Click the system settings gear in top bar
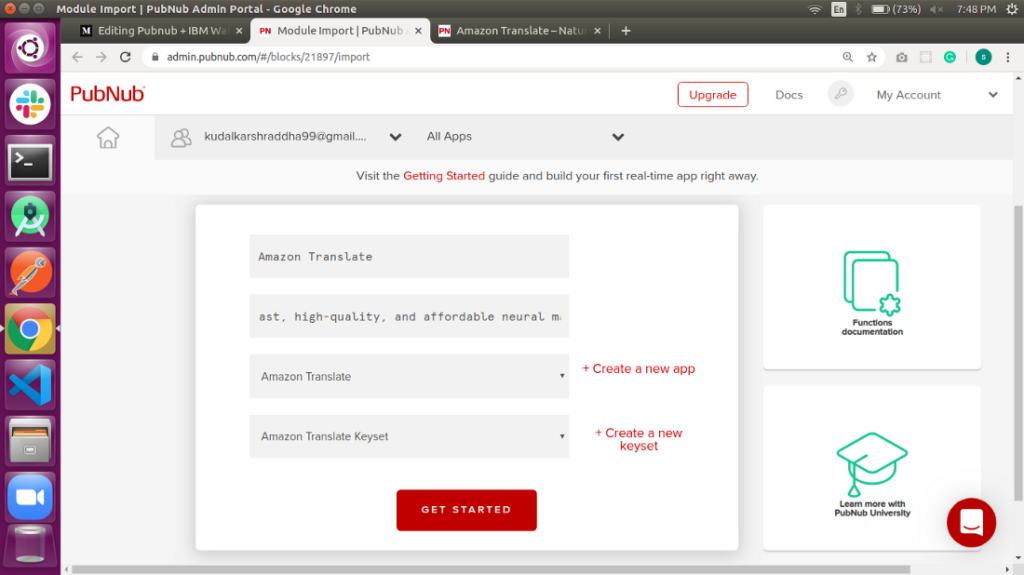 [x=1012, y=9]
